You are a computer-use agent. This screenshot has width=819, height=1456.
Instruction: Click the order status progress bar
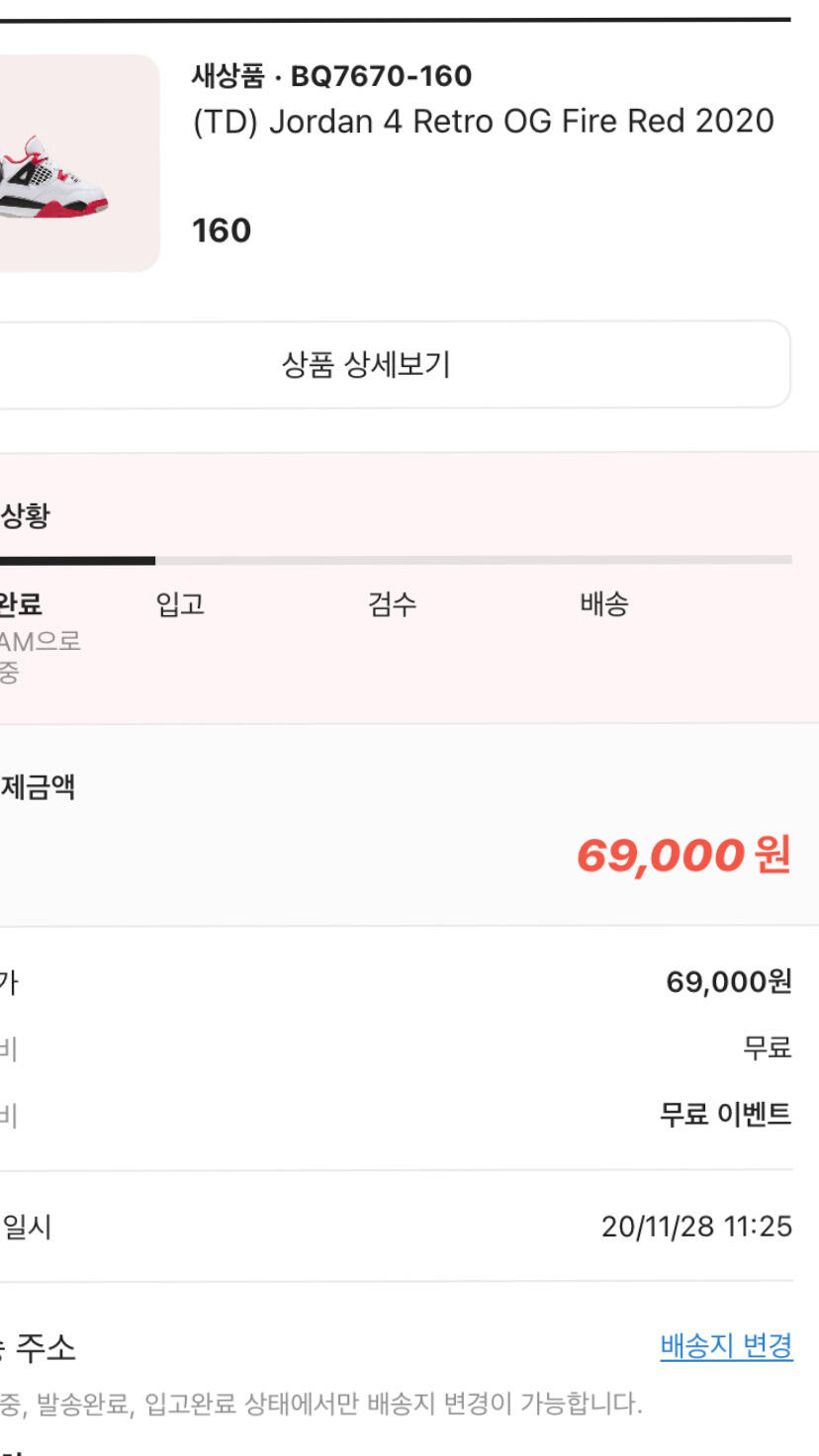click(x=396, y=560)
